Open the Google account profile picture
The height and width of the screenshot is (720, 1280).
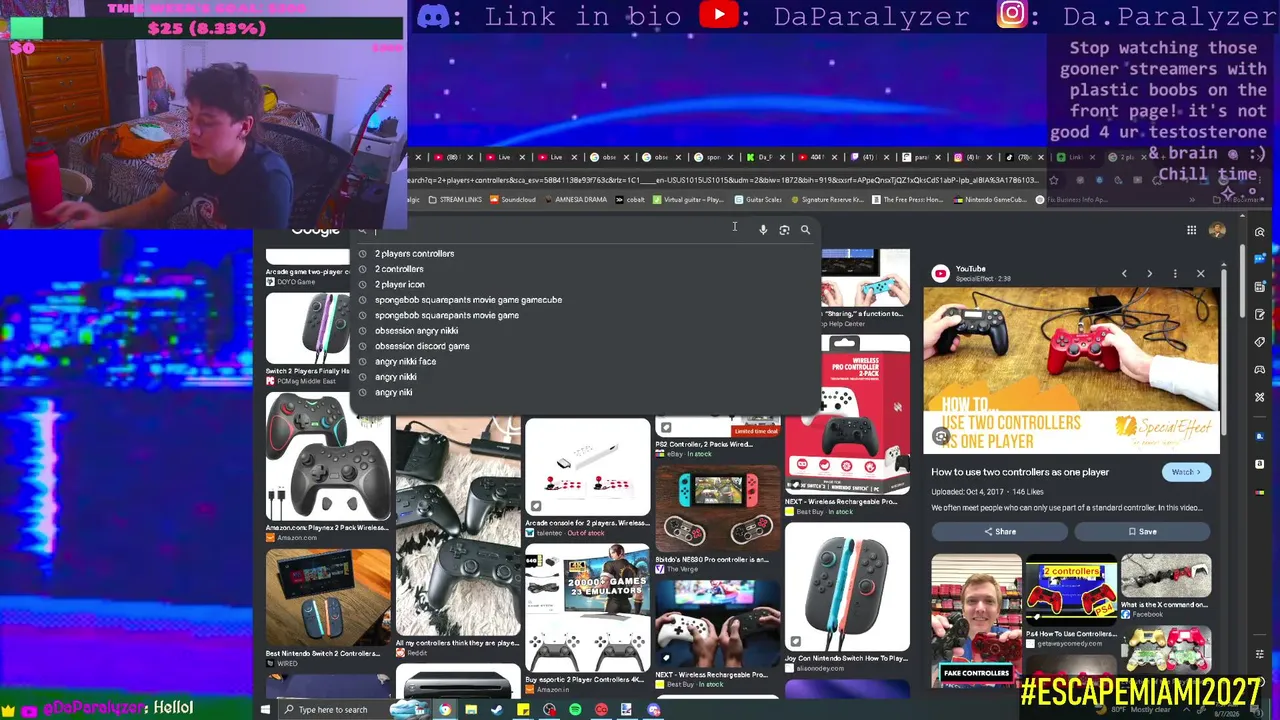[1217, 231]
